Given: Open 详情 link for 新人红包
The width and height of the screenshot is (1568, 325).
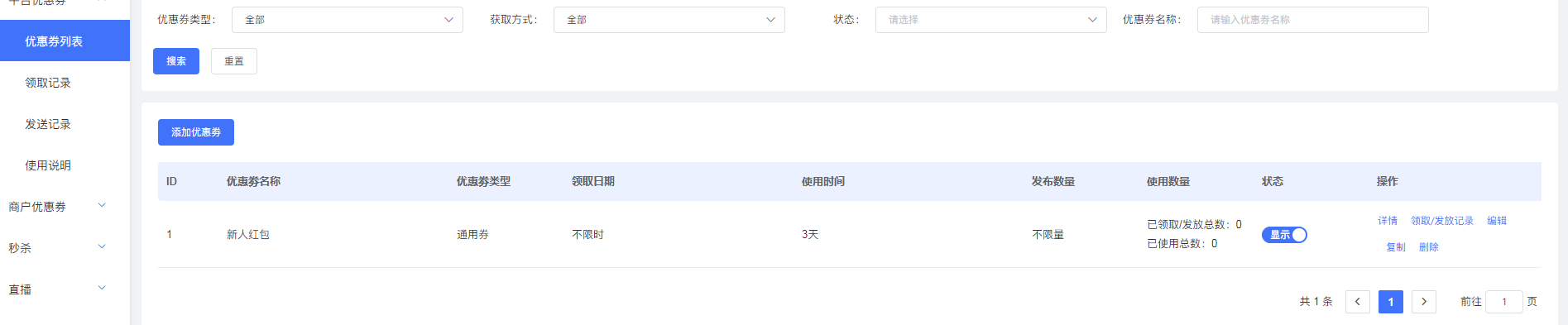Looking at the screenshot, I should 1388,221.
